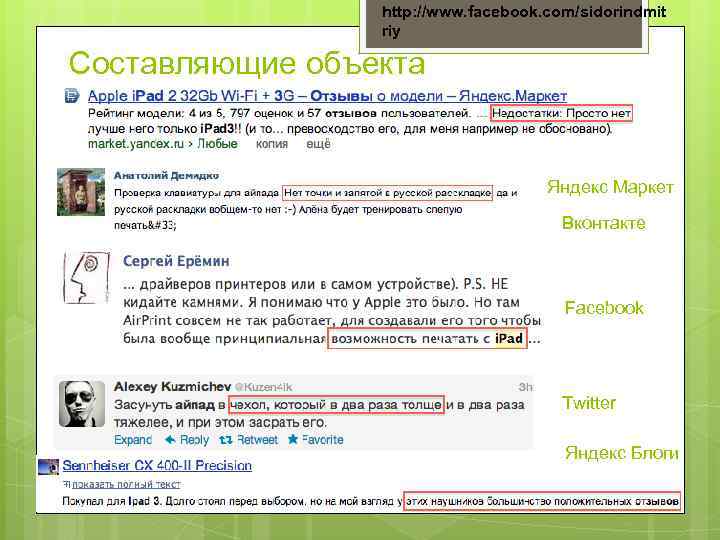Click the 'ещё' more link

(x=318, y=144)
